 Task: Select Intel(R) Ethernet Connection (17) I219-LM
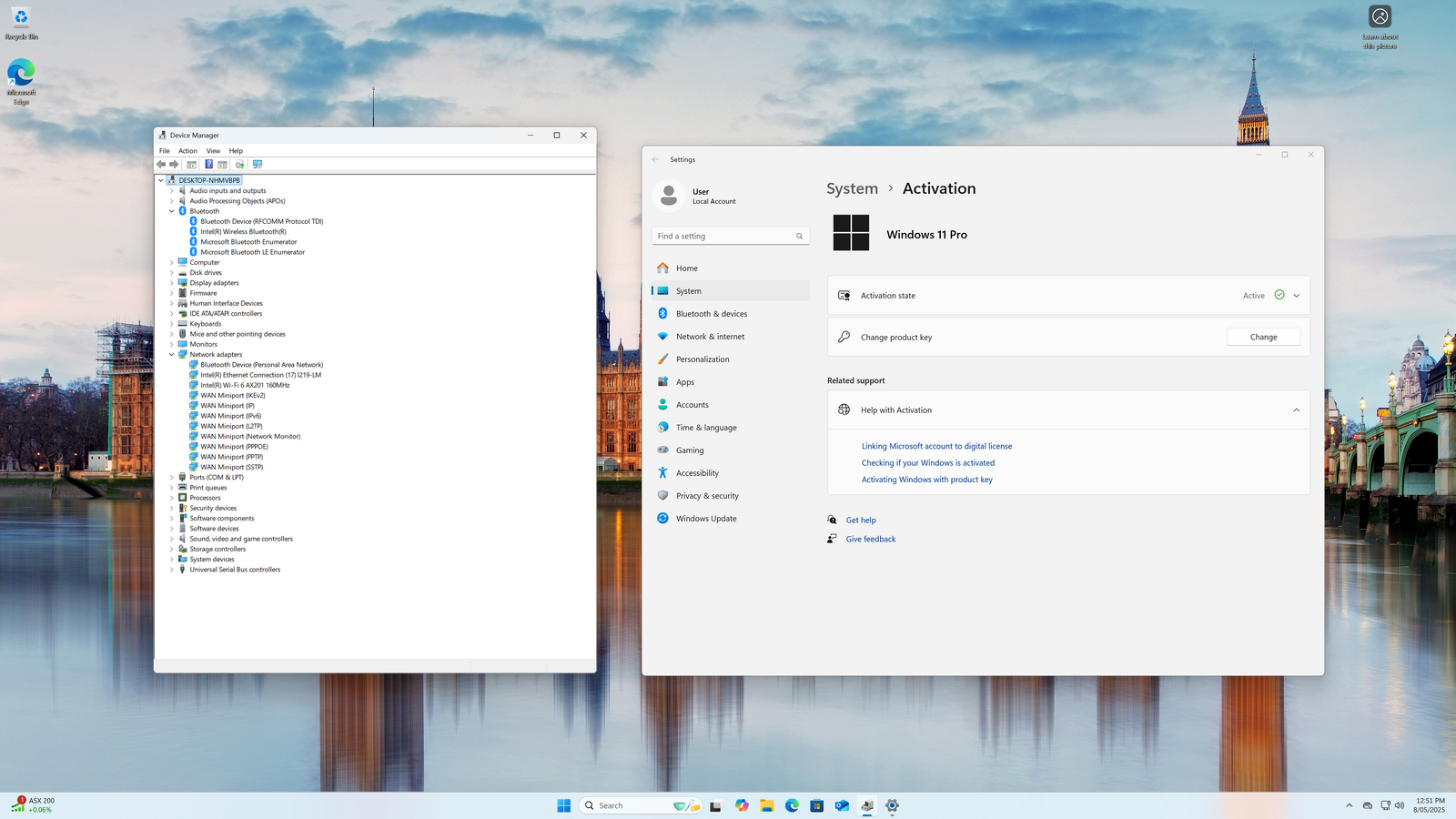(x=260, y=375)
